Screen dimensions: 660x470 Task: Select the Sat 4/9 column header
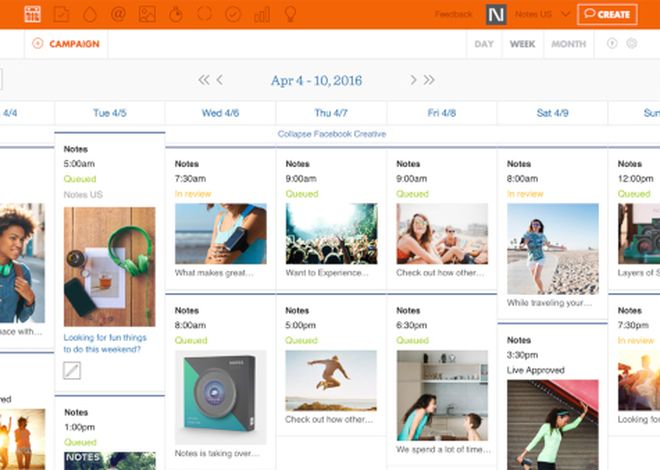click(x=552, y=113)
